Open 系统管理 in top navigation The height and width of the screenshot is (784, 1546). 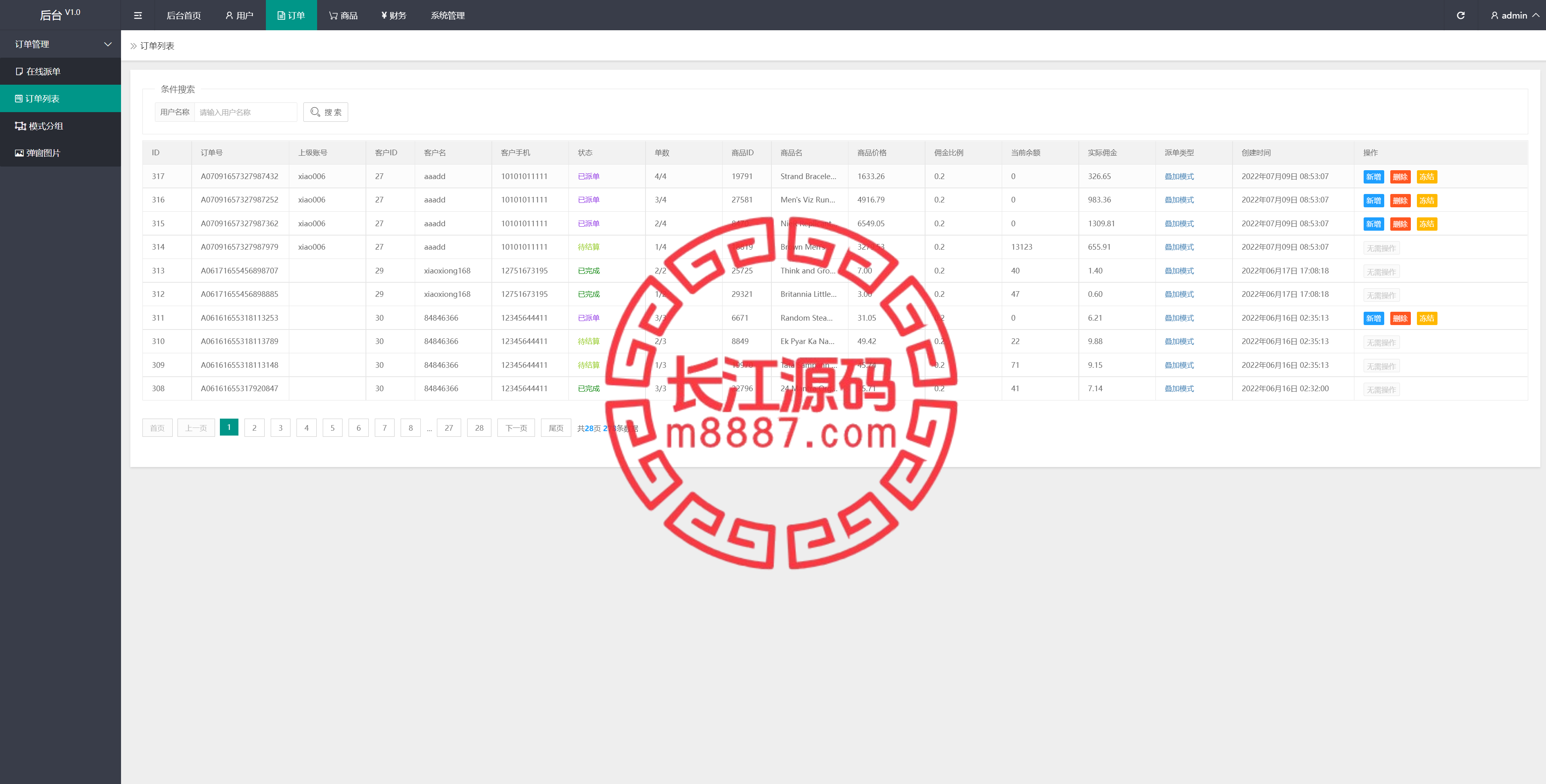click(x=448, y=16)
